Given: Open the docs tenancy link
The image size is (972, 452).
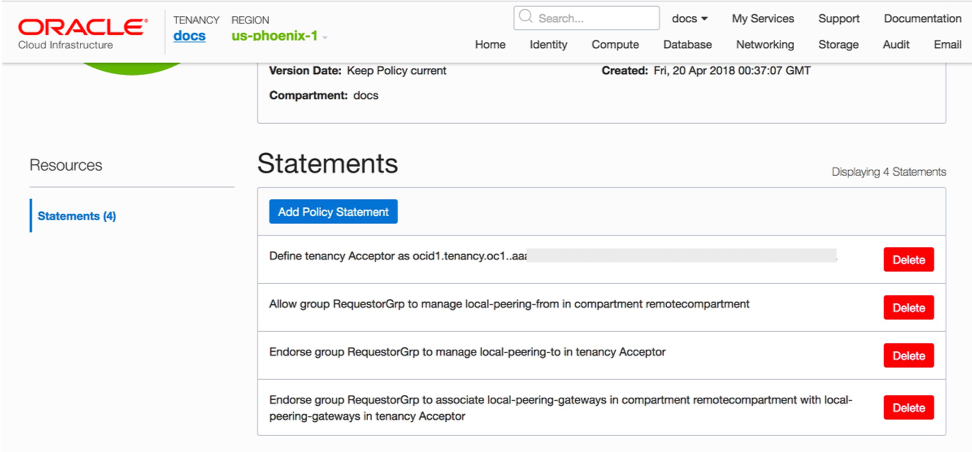Looking at the screenshot, I should click(189, 36).
